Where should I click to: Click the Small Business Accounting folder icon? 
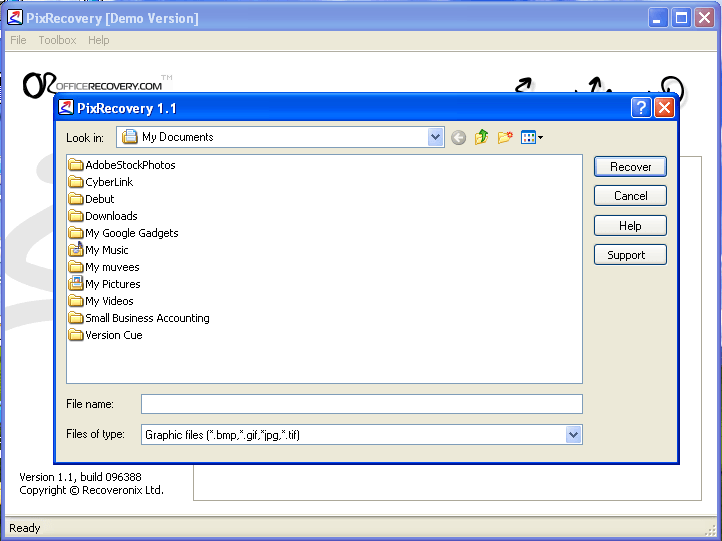point(76,318)
